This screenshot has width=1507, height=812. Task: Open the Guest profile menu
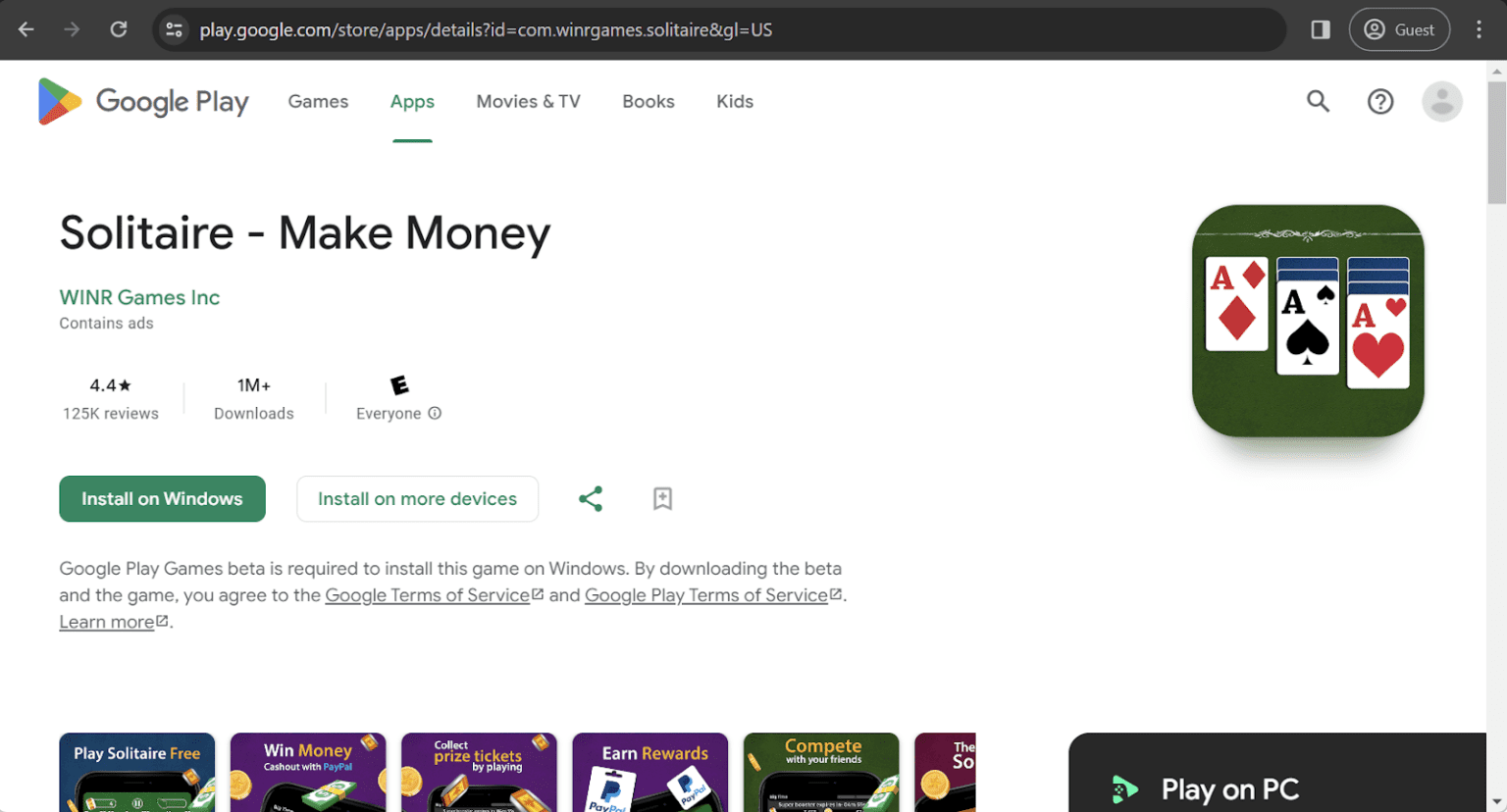[x=1400, y=29]
